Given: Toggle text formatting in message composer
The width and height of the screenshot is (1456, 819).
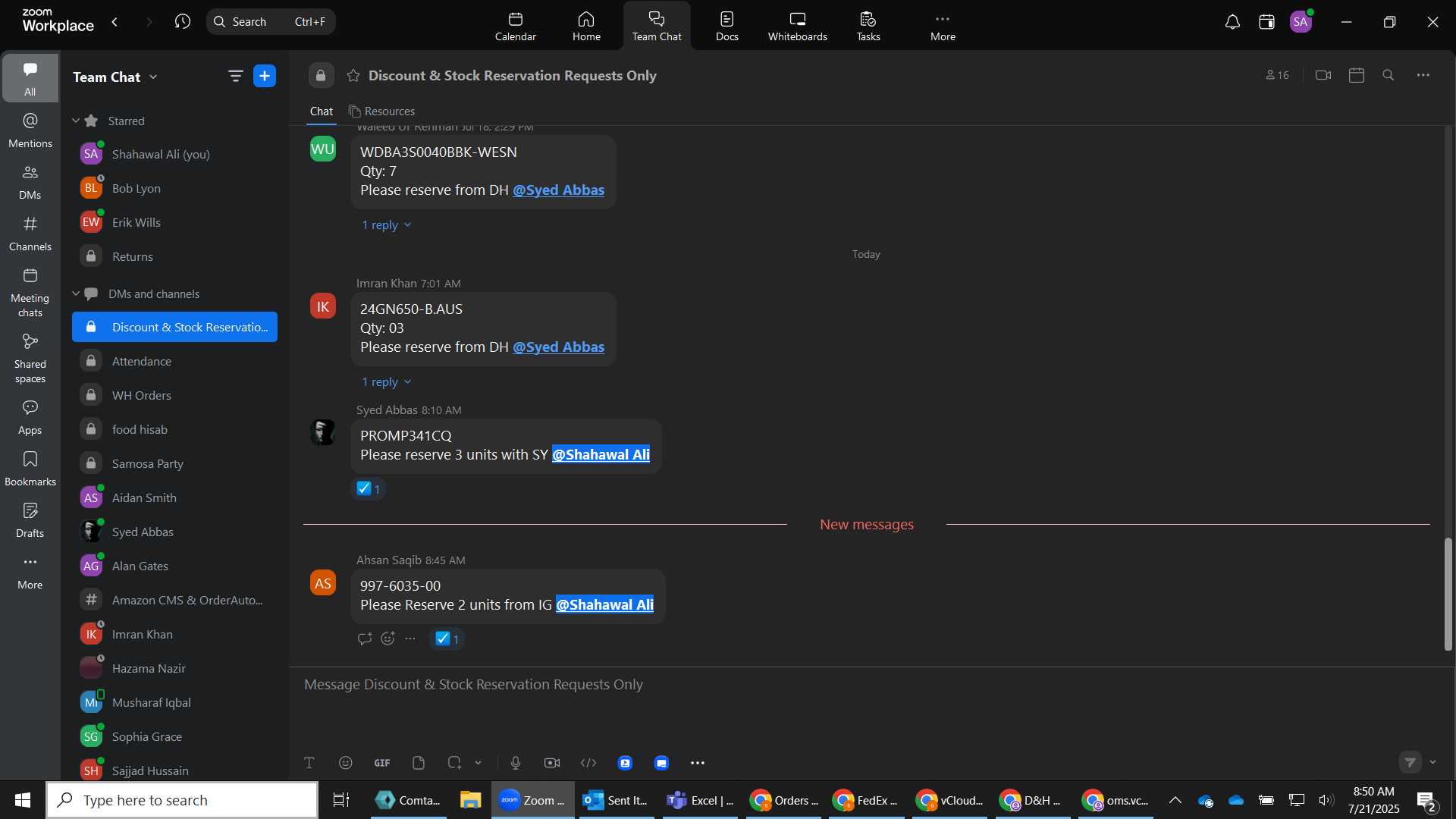Looking at the screenshot, I should coord(309,763).
